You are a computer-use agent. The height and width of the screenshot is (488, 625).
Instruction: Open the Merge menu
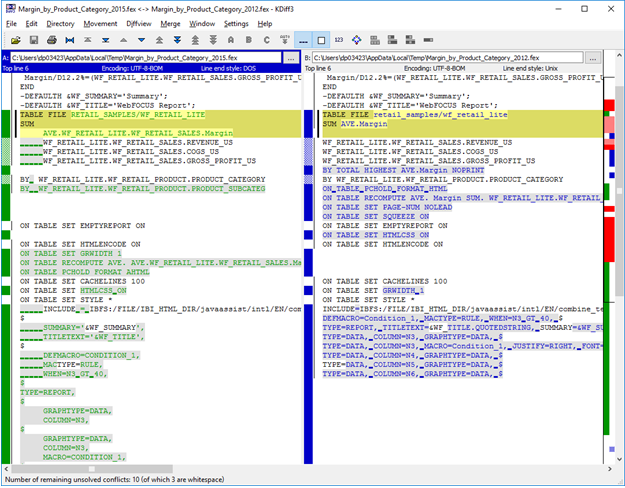tap(169, 23)
